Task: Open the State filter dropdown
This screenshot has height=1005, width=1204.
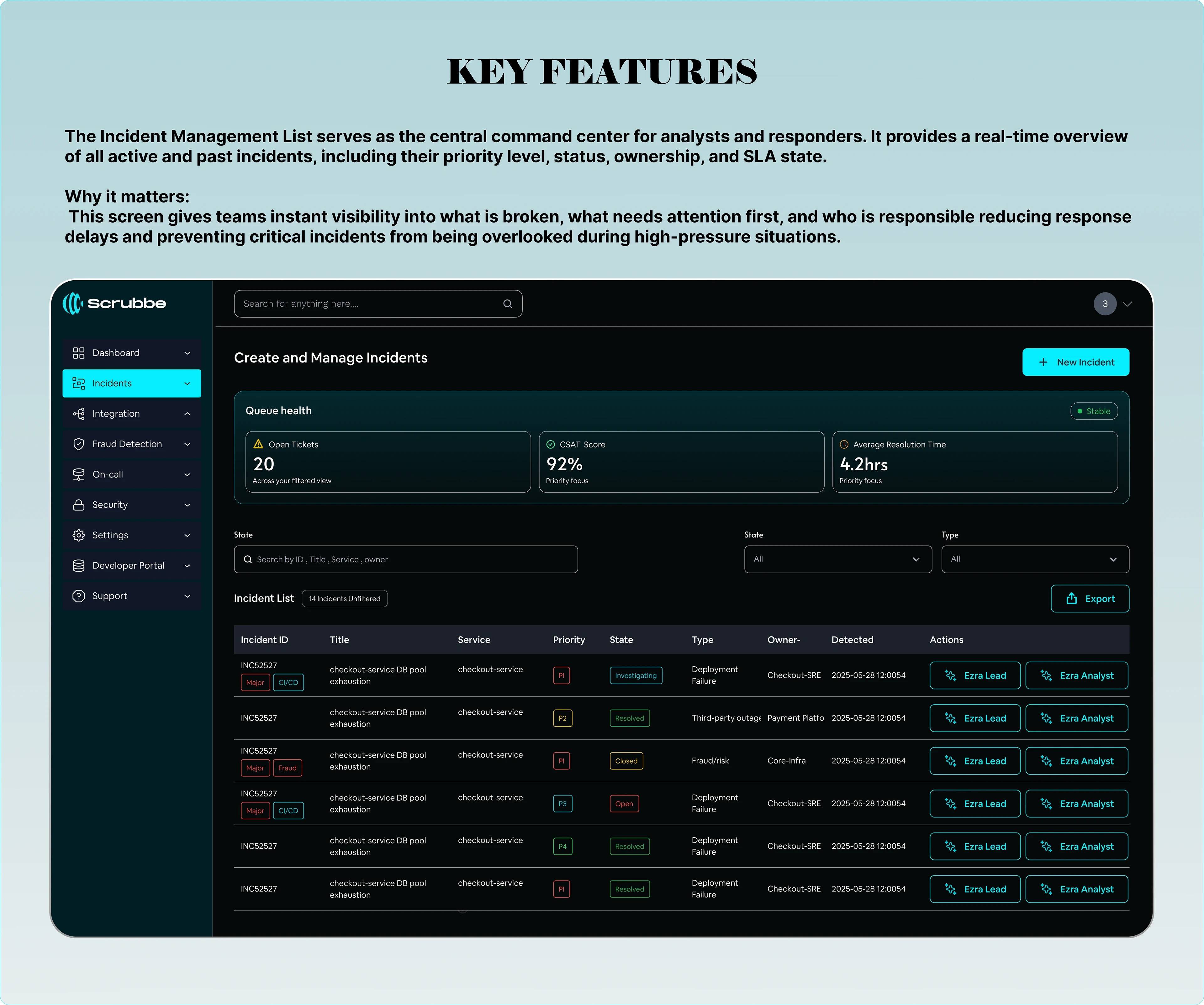Action: [838, 559]
